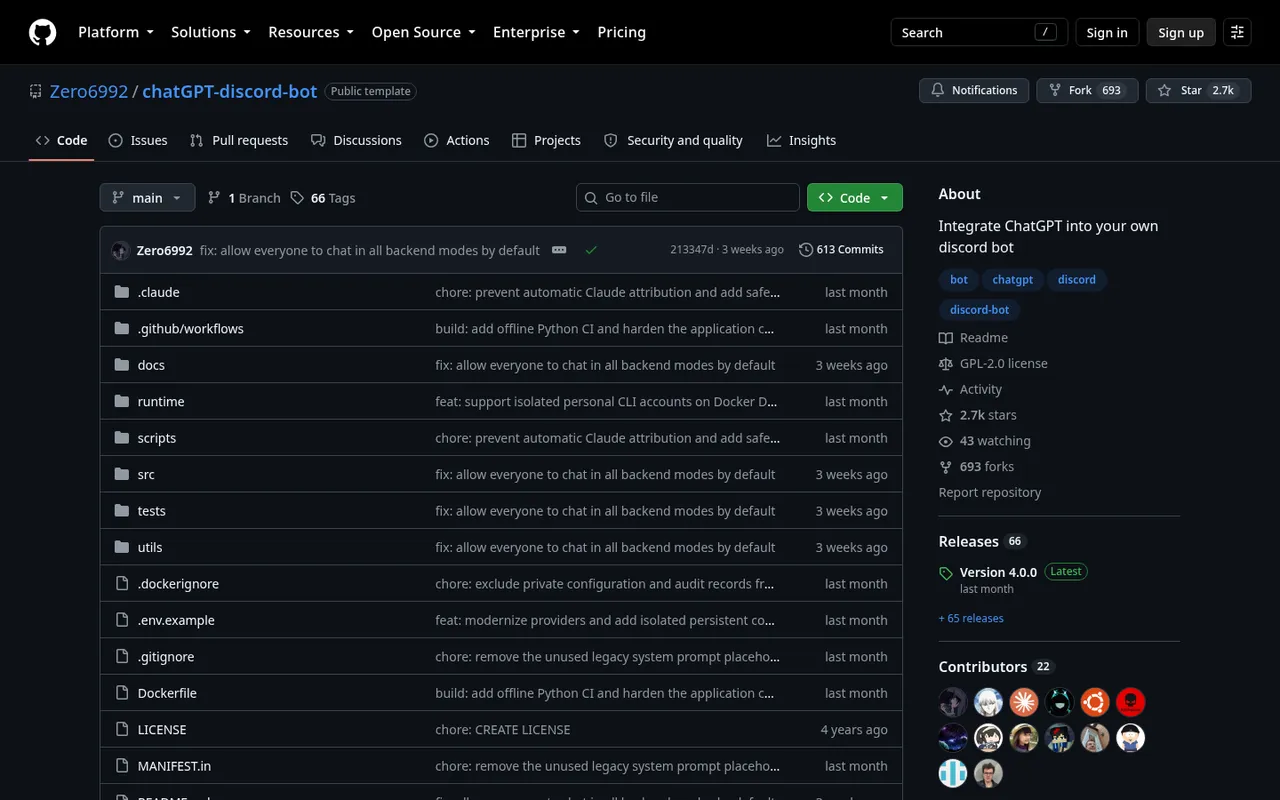The image size is (1280, 800).
Task: Open the GitHub home logo
Action: point(42,32)
